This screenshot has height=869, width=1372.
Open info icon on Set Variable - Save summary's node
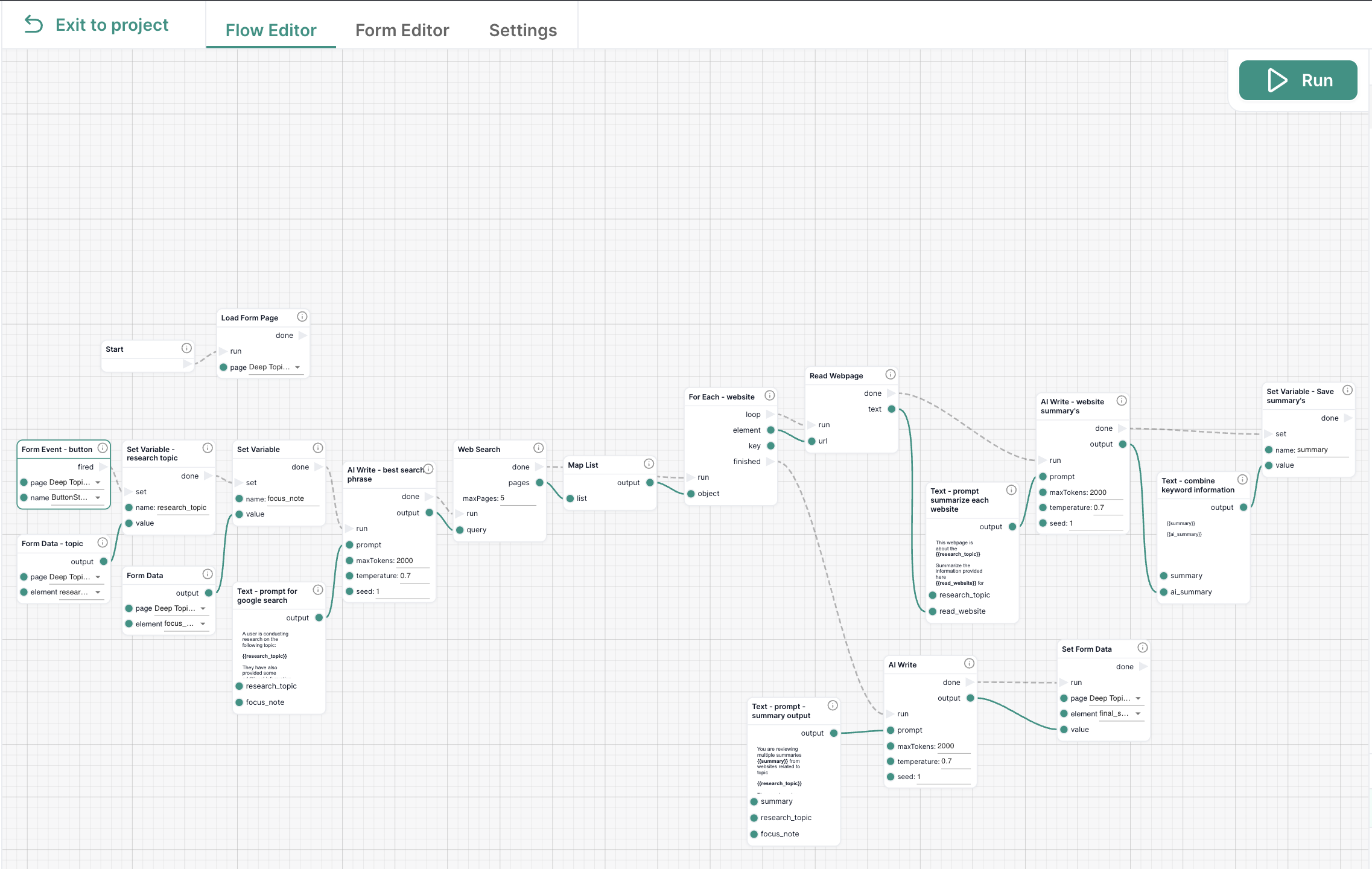point(1347,390)
